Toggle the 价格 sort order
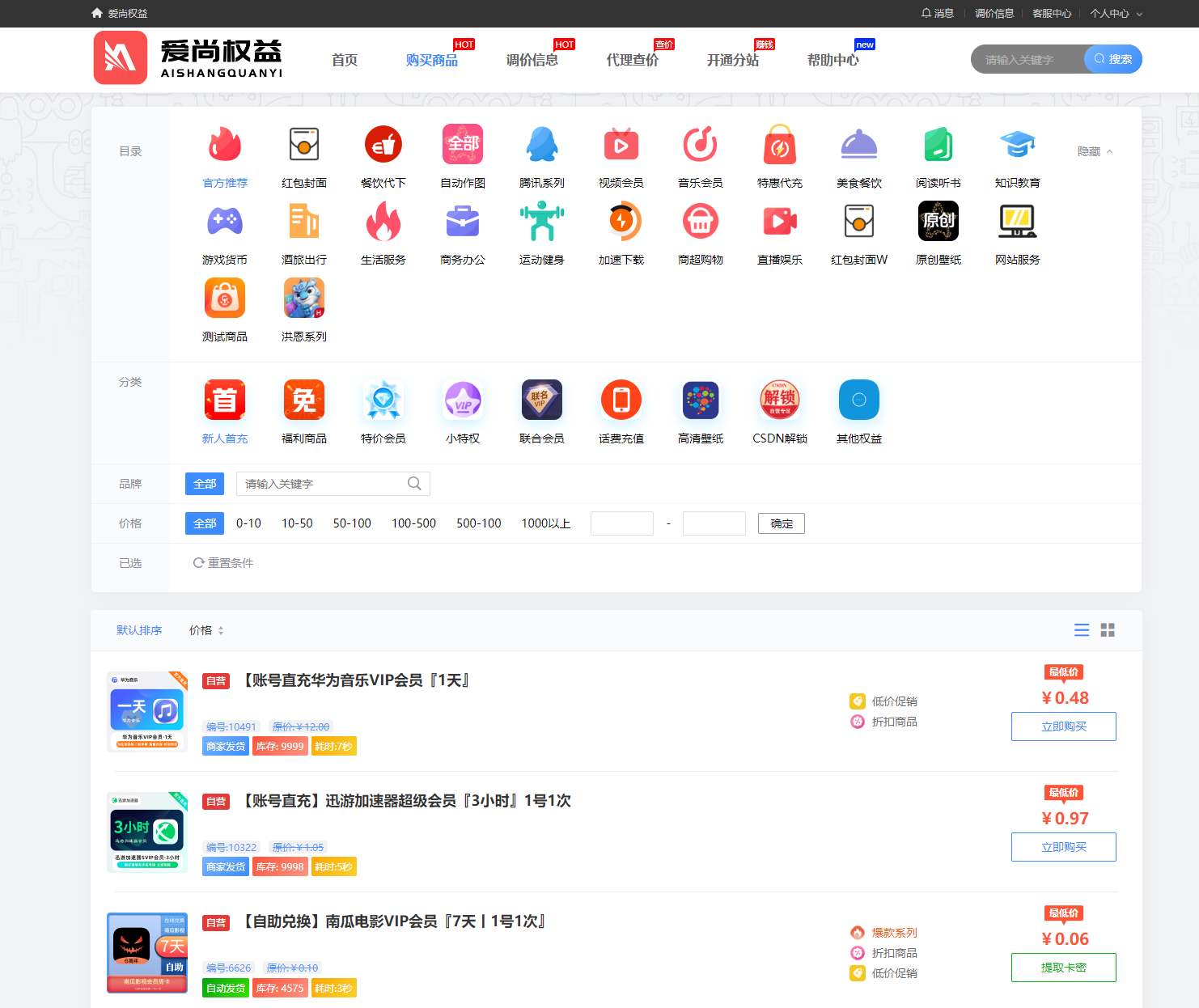 click(205, 630)
